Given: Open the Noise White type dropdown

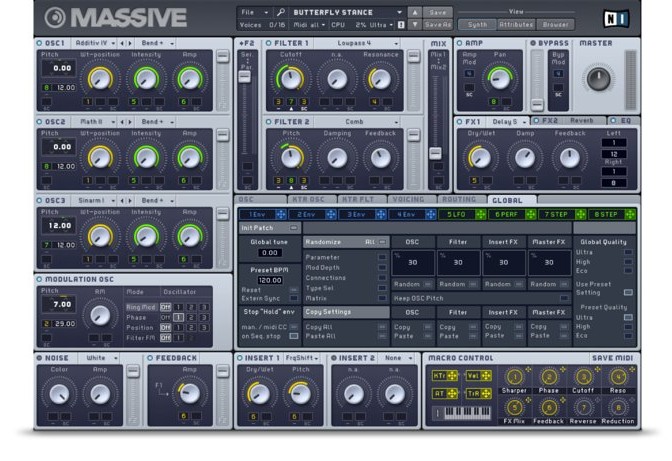Looking at the screenshot, I should tap(101, 358).
